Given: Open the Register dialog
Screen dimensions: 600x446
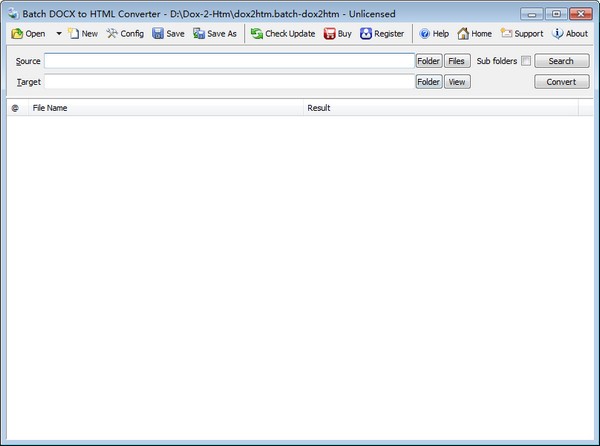Looking at the screenshot, I should (382, 33).
